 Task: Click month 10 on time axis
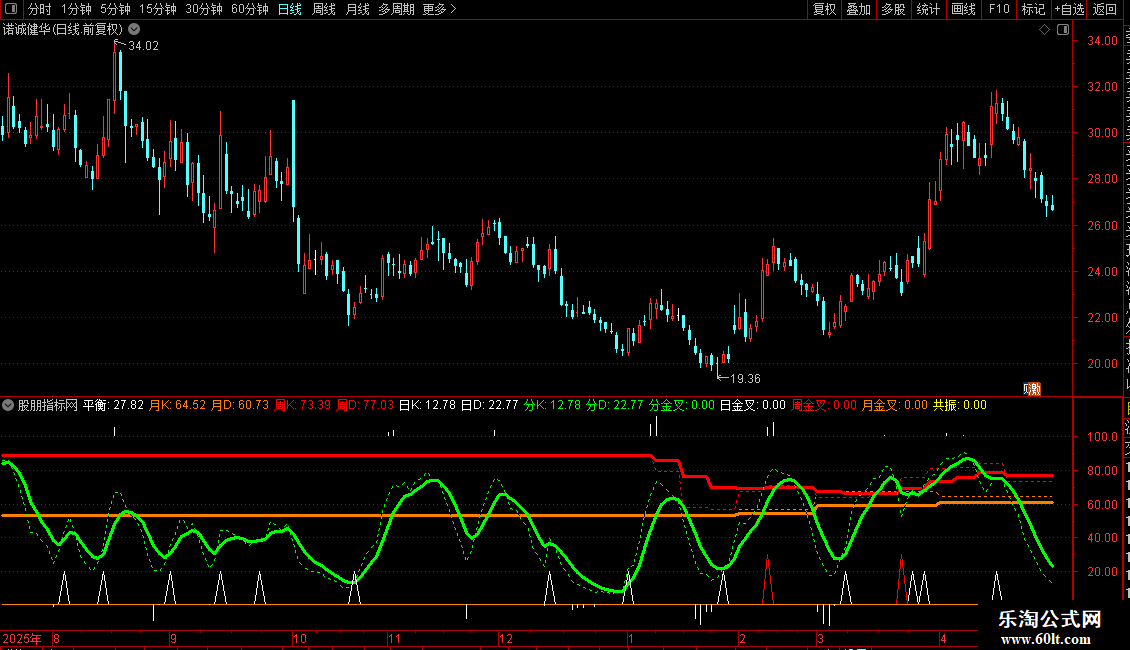pyautogui.click(x=300, y=638)
